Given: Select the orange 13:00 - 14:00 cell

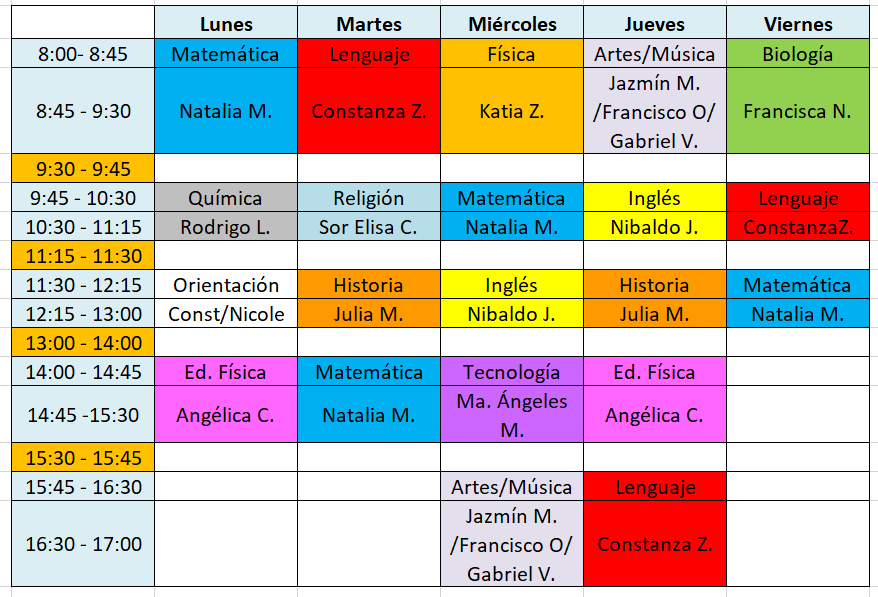Looking at the screenshot, I should (83, 343).
